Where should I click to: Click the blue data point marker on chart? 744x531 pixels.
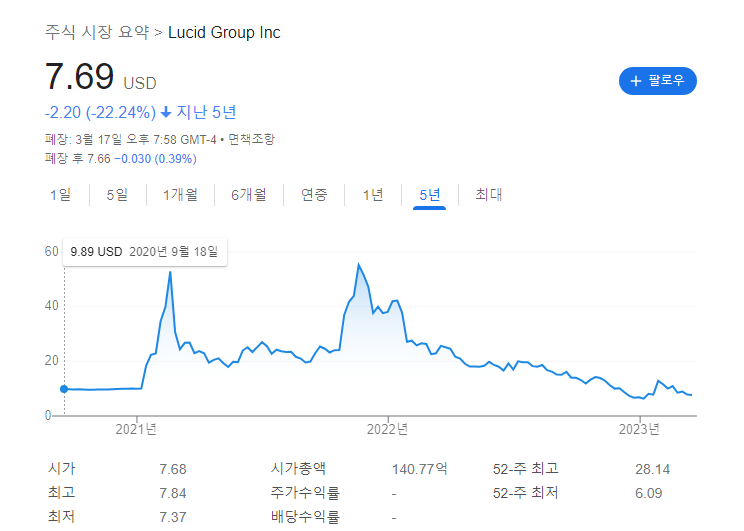pos(64,389)
